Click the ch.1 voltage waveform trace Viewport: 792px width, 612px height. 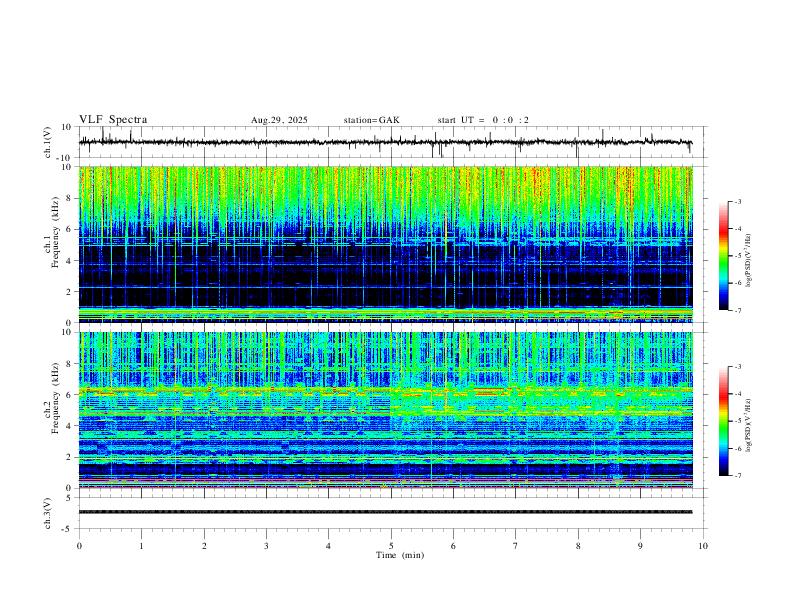point(385,142)
